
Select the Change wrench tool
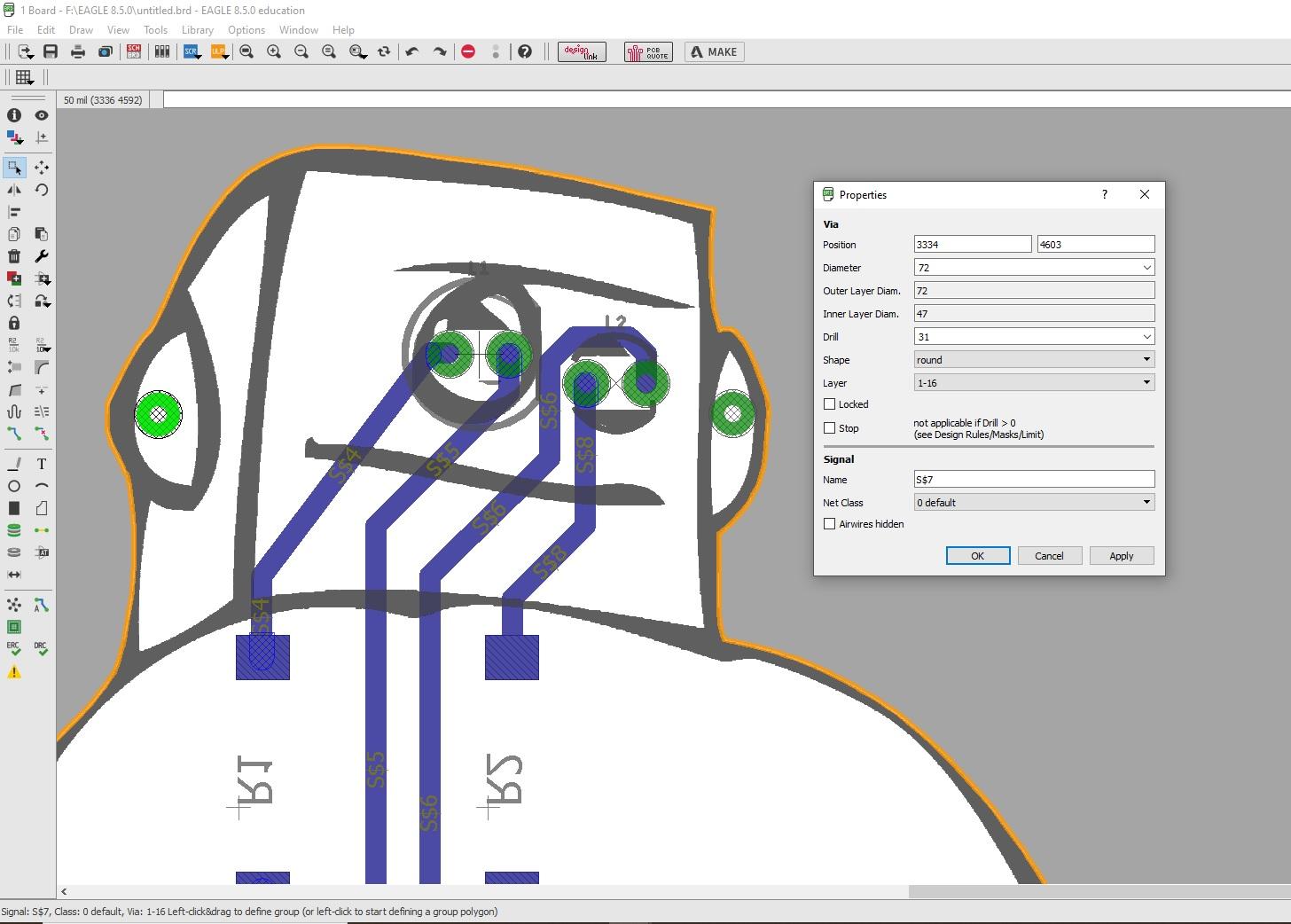click(x=41, y=256)
